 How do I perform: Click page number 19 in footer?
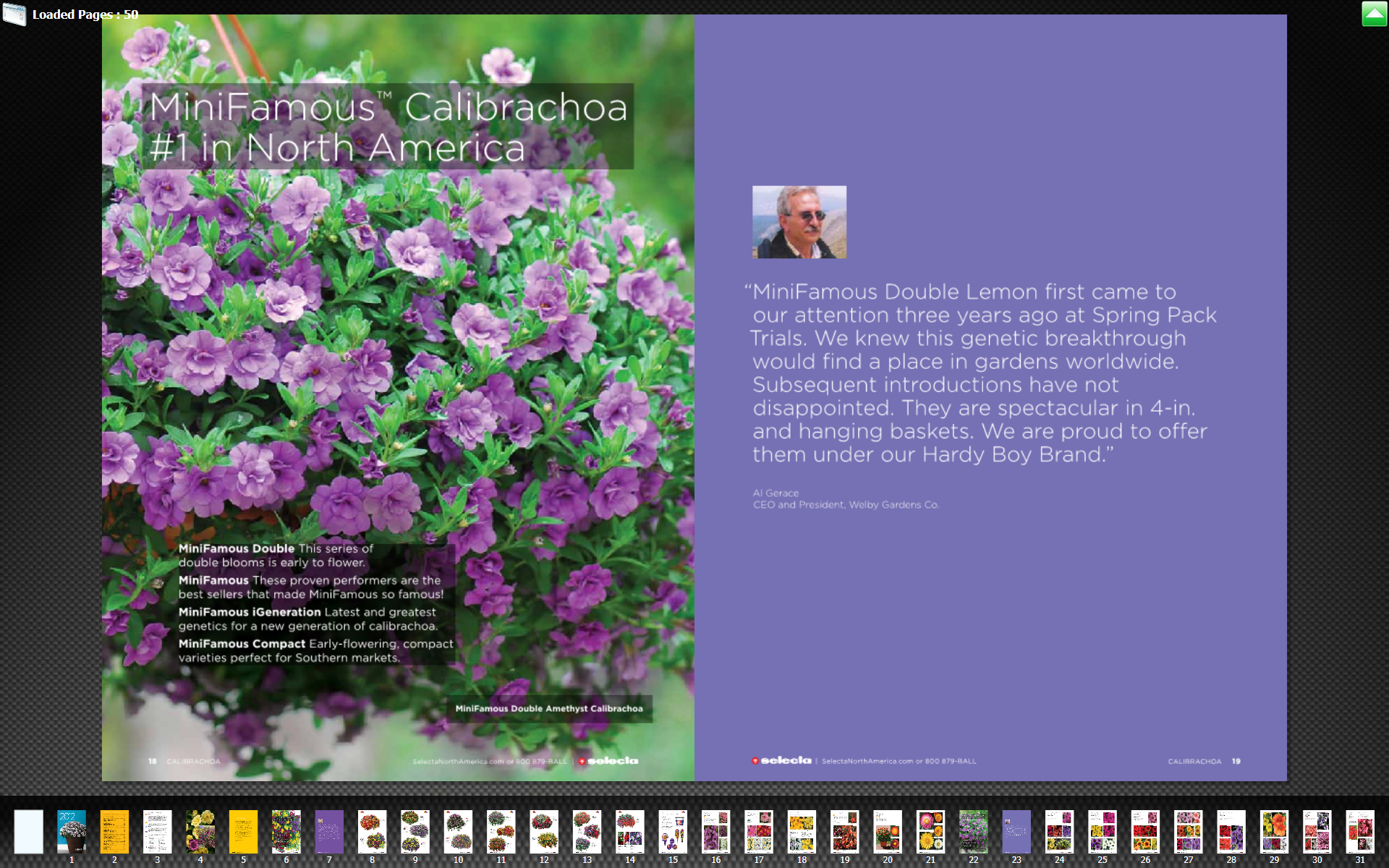click(x=1236, y=762)
